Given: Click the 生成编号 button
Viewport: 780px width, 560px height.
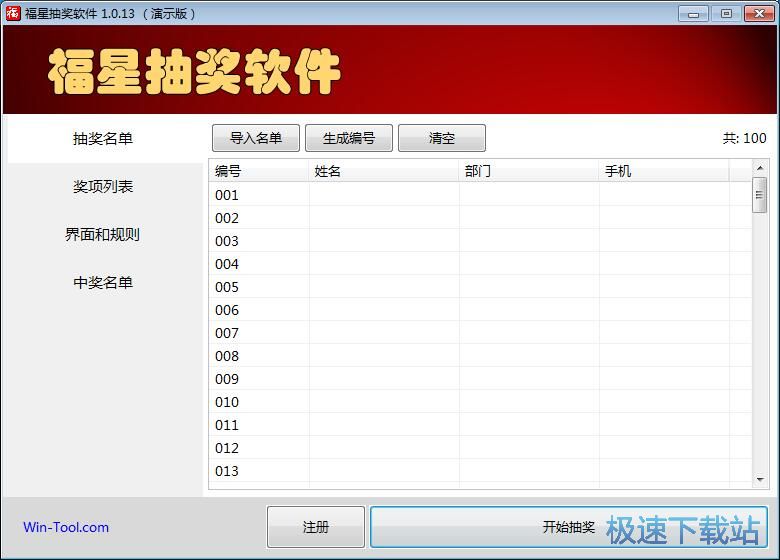Looking at the screenshot, I should [349, 138].
